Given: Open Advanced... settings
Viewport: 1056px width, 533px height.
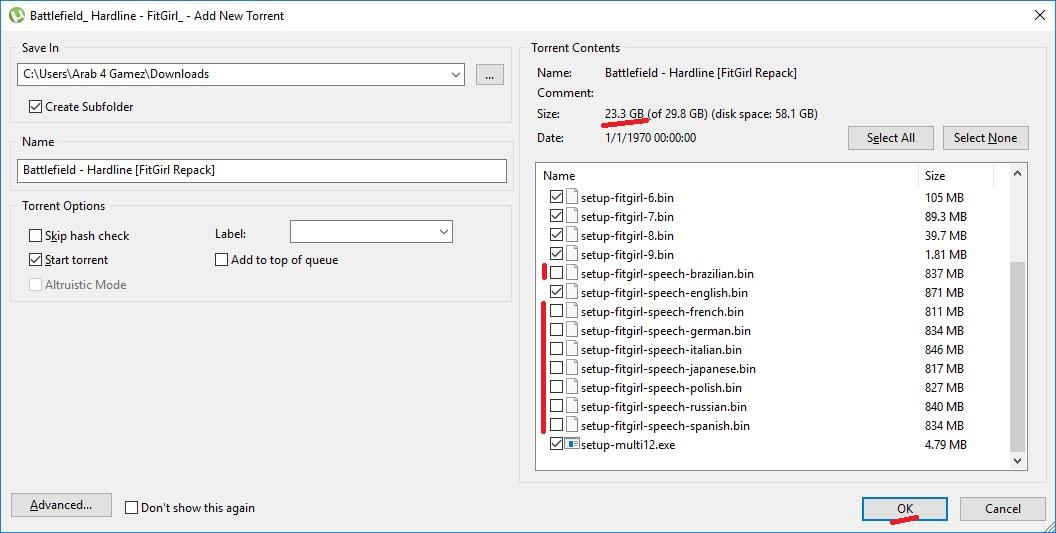Looking at the screenshot, I should 61,505.
